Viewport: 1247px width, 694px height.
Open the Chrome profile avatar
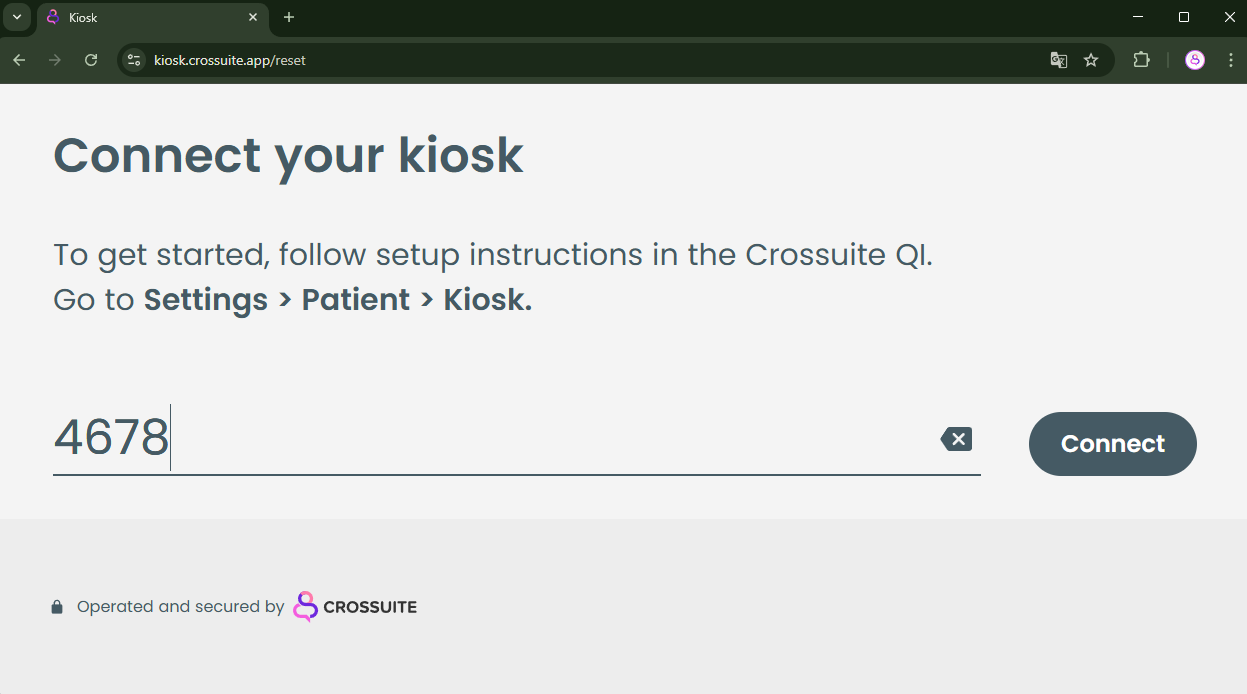click(x=1195, y=60)
